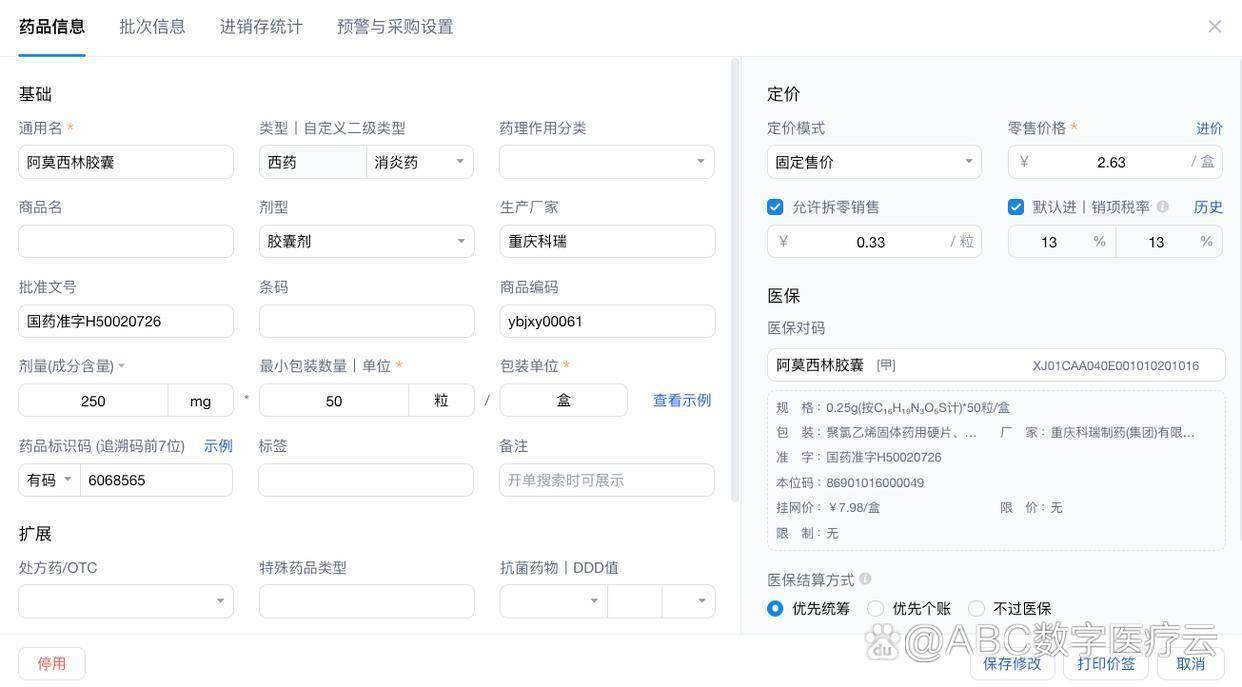The width and height of the screenshot is (1242, 687).
Task: Click the minimum unit 粒 field
Action: [441, 400]
